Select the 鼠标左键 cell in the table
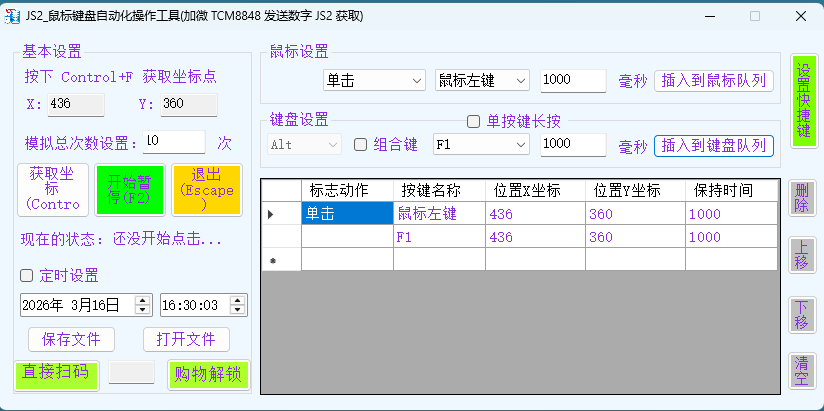This screenshot has width=824, height=411. pos(439,213)
